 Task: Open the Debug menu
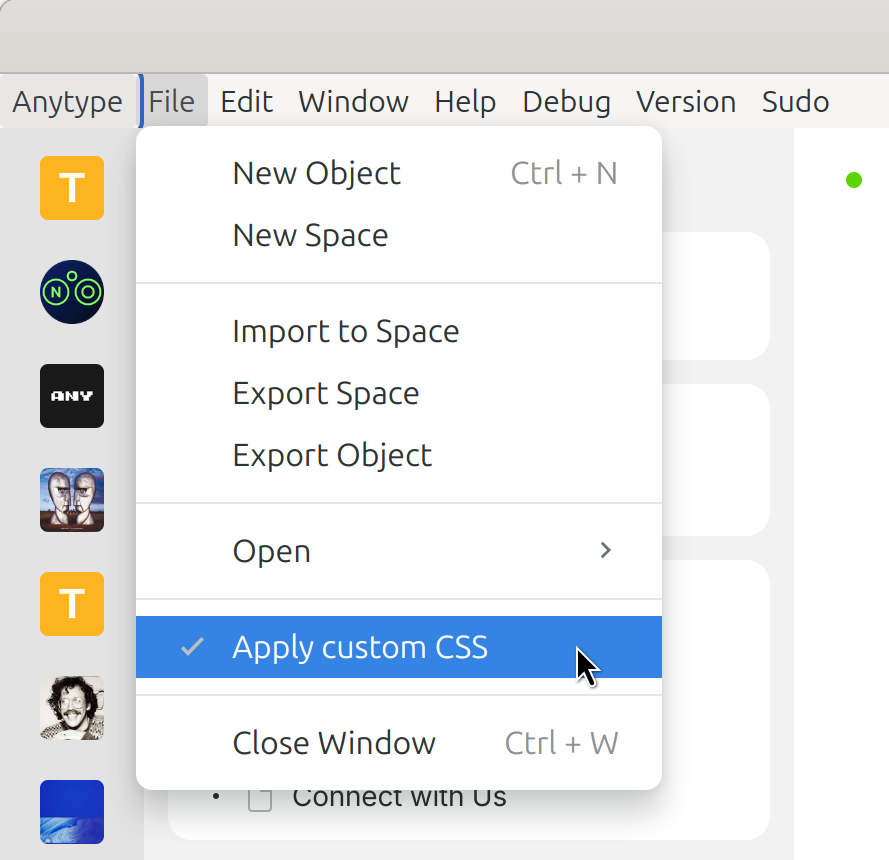566,102
